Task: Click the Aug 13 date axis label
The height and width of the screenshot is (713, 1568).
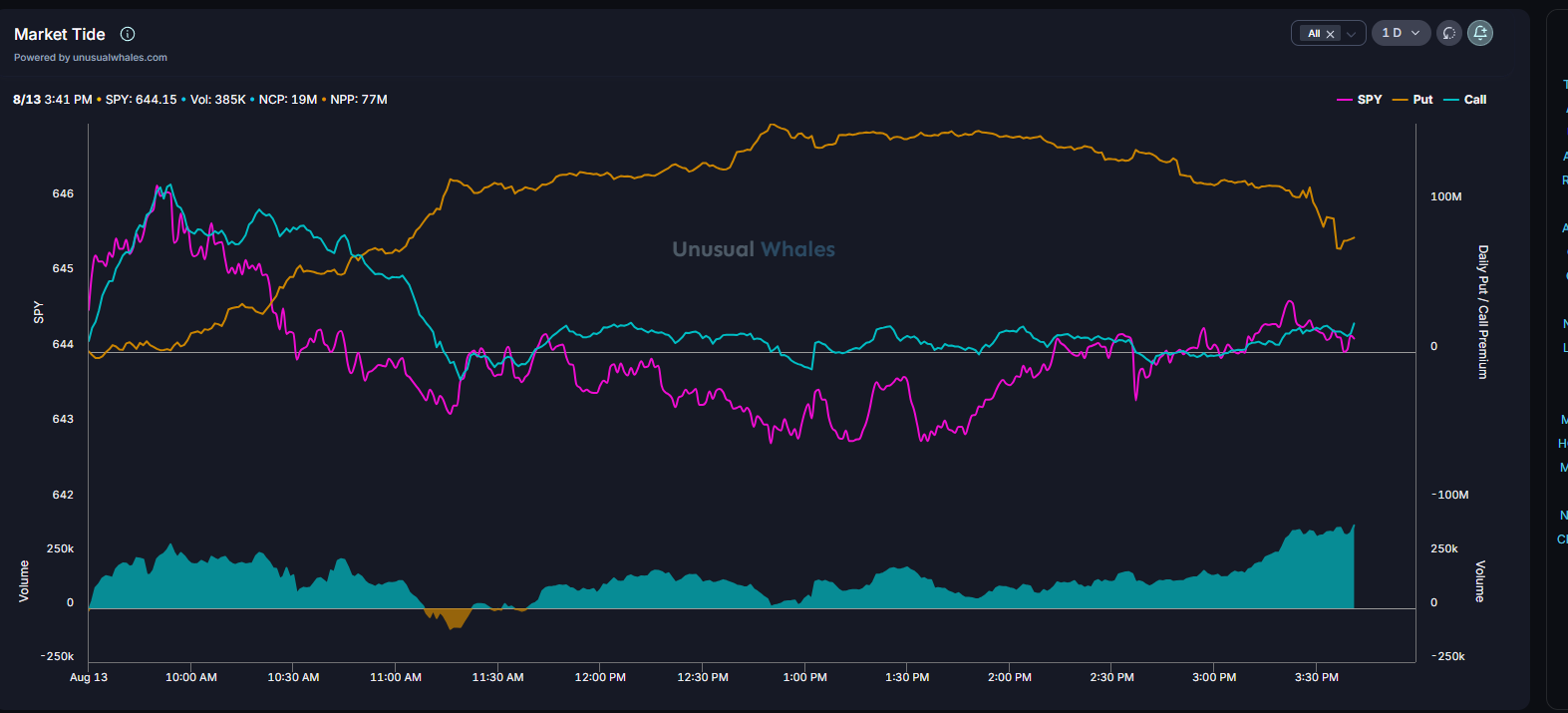Action: pos(89,677)
